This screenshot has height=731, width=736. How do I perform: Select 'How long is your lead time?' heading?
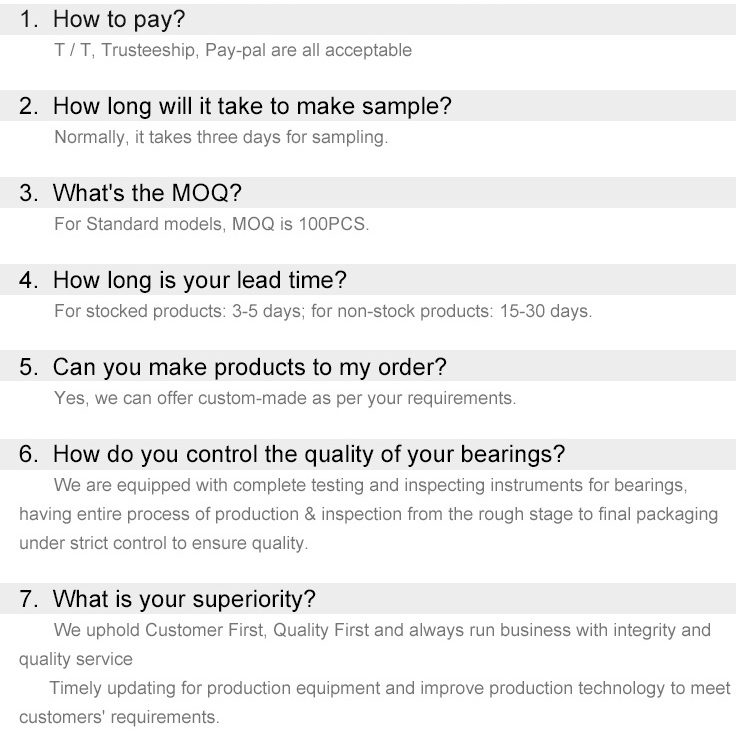[199, 280]
